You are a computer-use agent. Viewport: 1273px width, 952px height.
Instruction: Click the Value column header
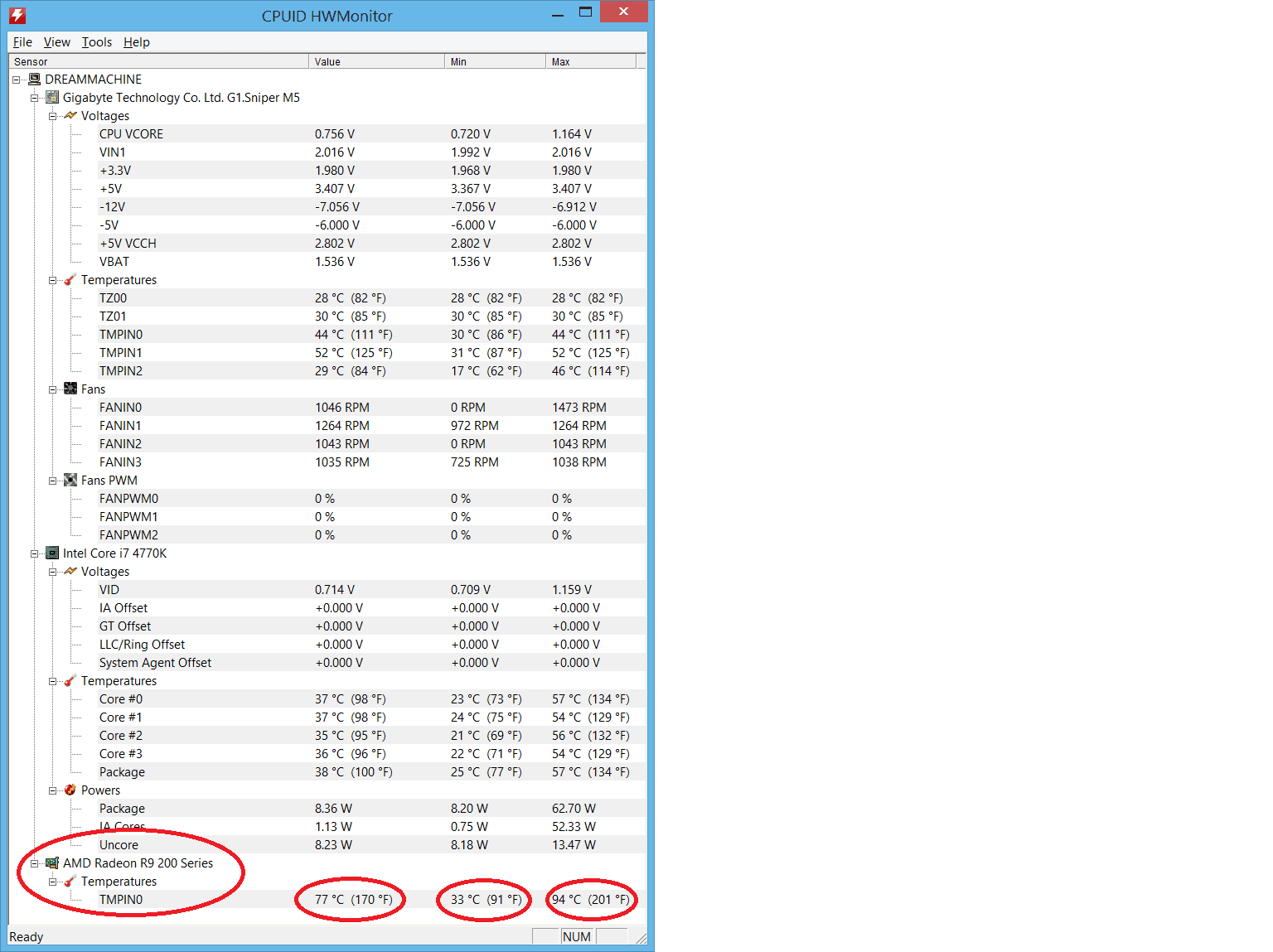tap(377, 61)
